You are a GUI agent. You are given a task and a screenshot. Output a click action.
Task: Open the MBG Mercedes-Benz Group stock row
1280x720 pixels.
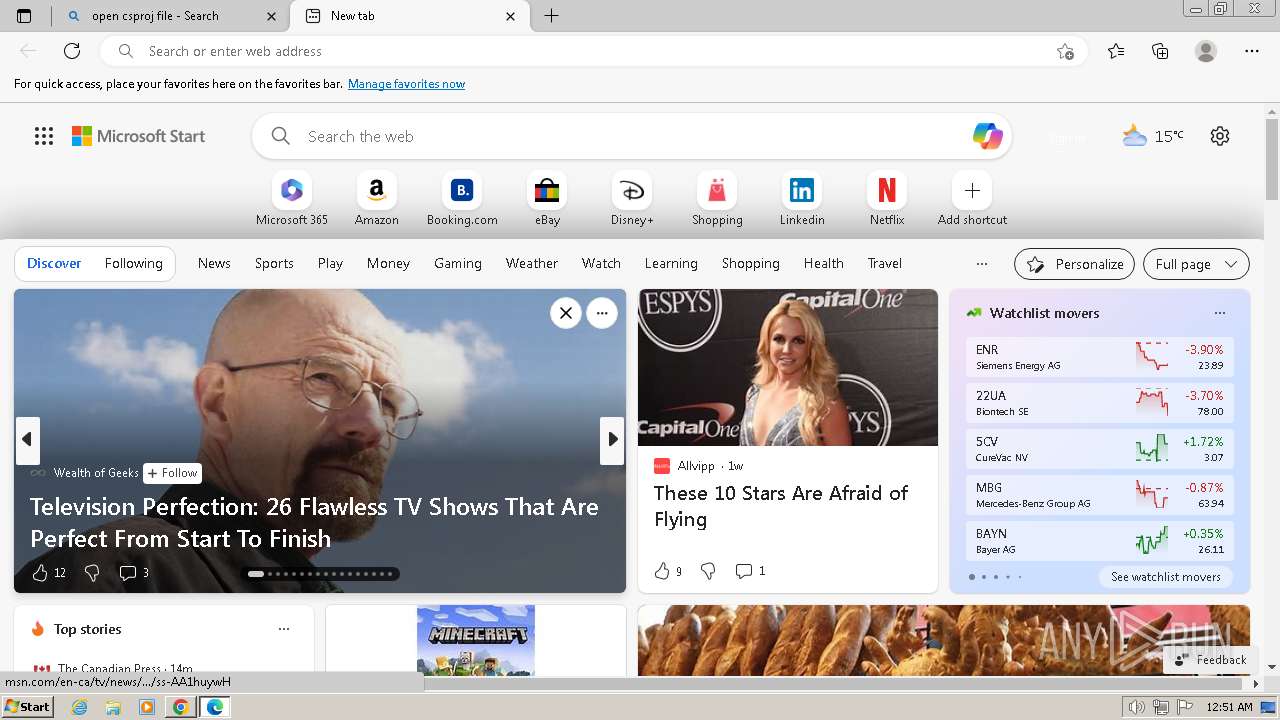(1100, 495)
